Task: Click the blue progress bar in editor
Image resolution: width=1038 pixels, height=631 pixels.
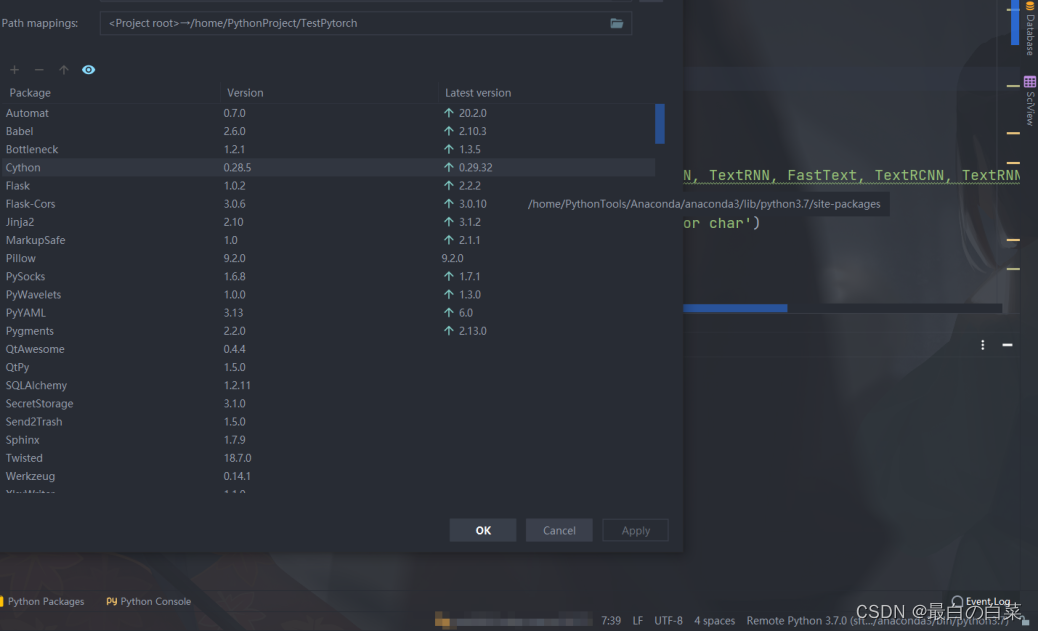Action: coord(735,308)
